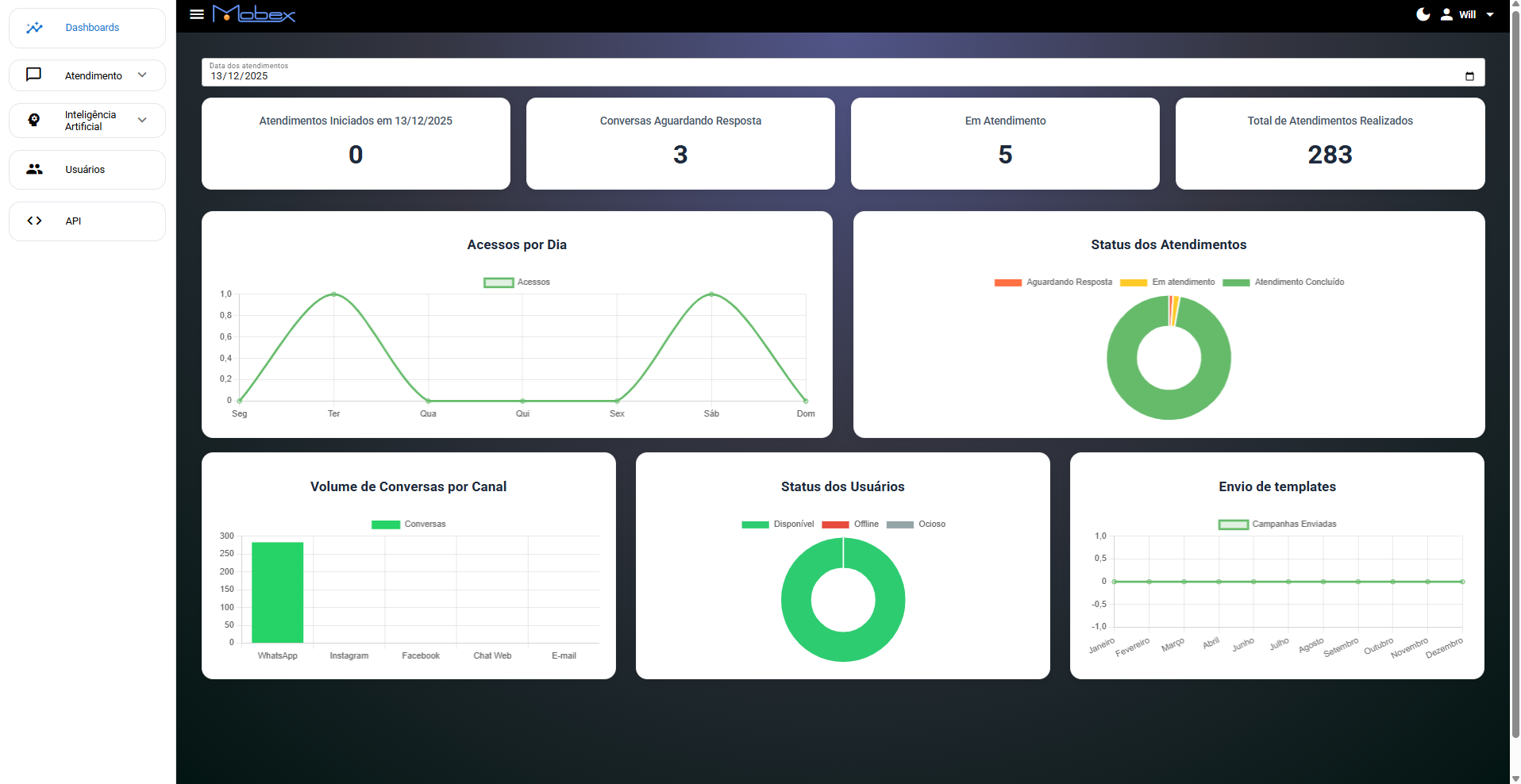
Task: Click the API code brackets icon
Action: click(34, 221)
